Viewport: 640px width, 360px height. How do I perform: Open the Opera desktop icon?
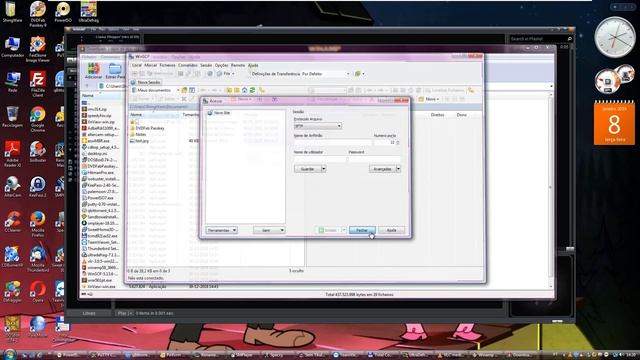pos(38,291)
